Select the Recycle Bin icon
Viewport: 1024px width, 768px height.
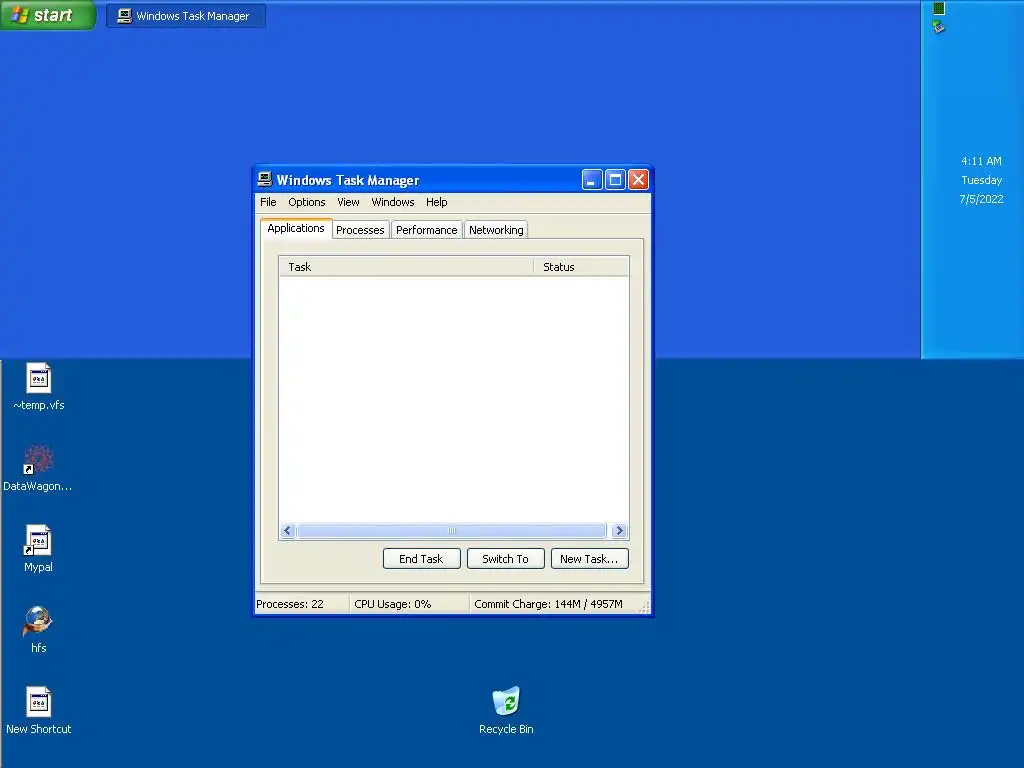506,711
